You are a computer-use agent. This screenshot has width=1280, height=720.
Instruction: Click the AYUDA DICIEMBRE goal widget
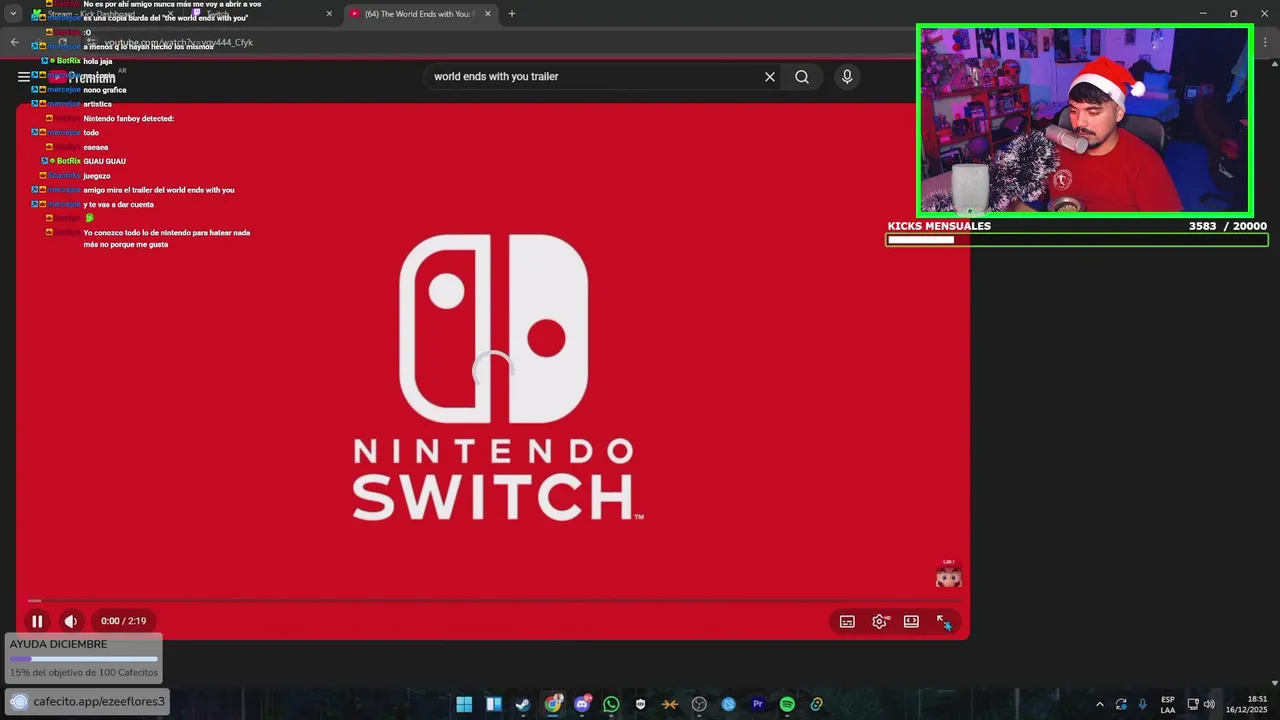[84, 658]
